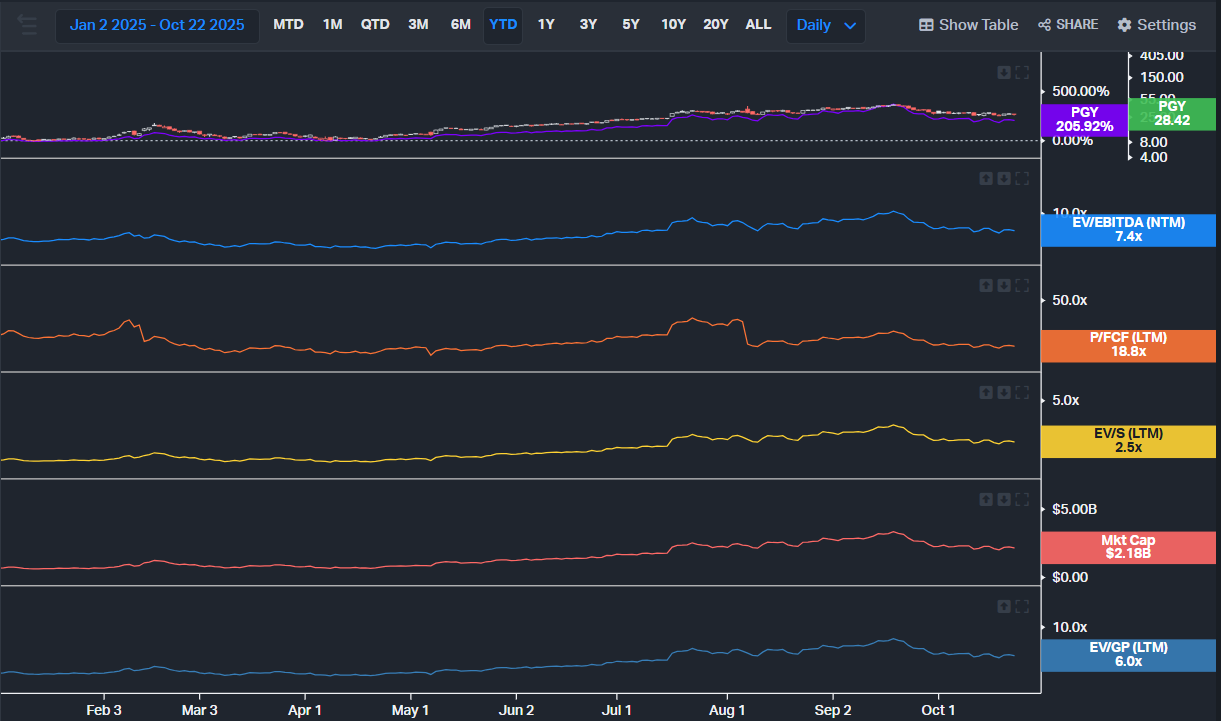Click the Jul 1 date axis label

coord(616,710)
